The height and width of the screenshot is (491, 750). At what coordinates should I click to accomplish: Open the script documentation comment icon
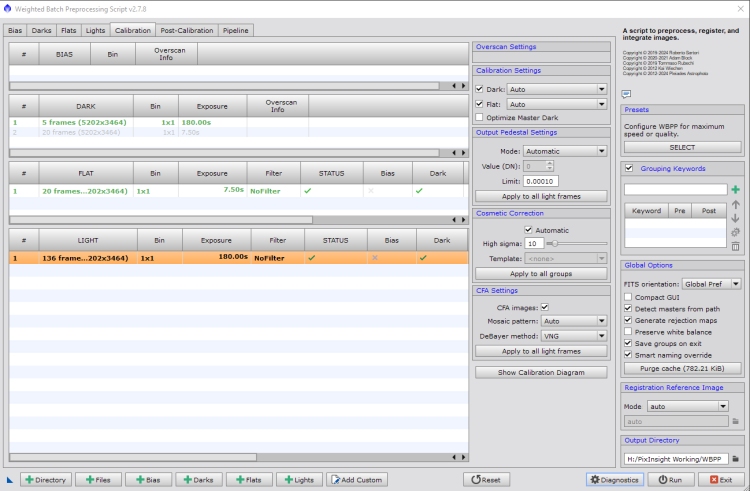626,95
